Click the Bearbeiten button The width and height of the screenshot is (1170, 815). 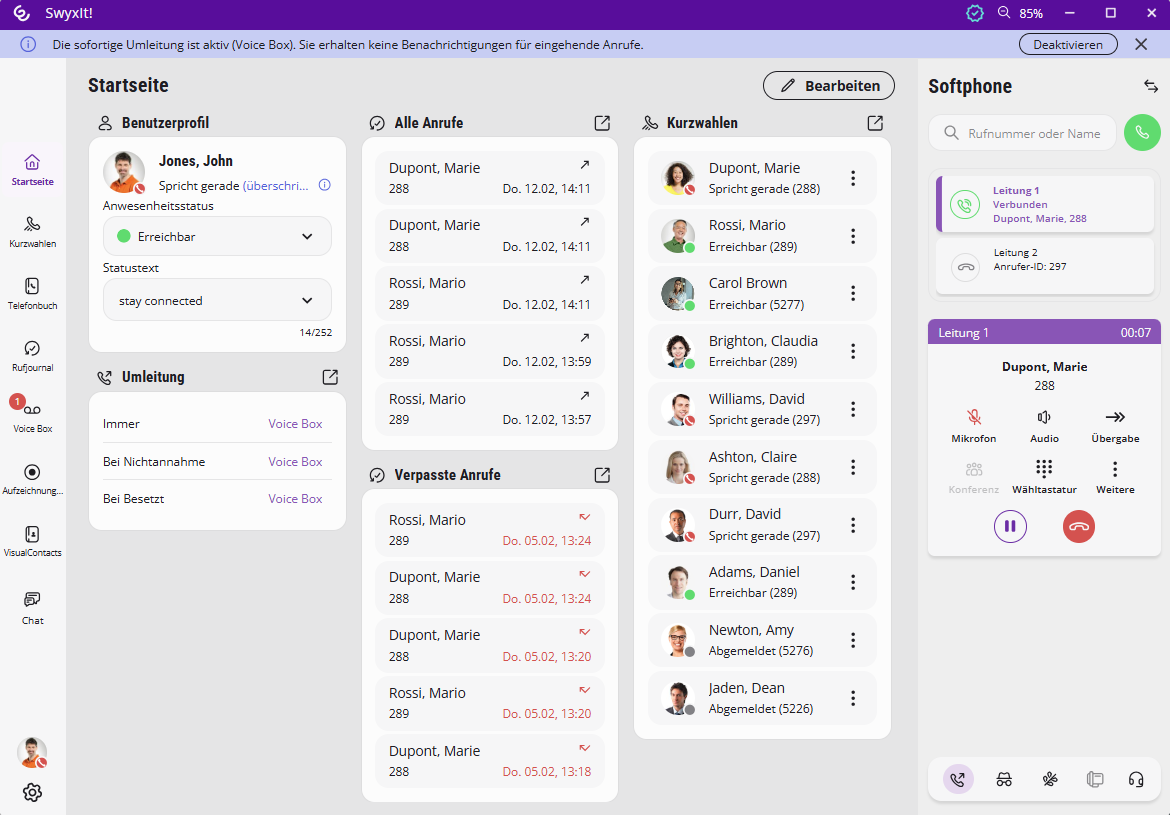(829, 86)
